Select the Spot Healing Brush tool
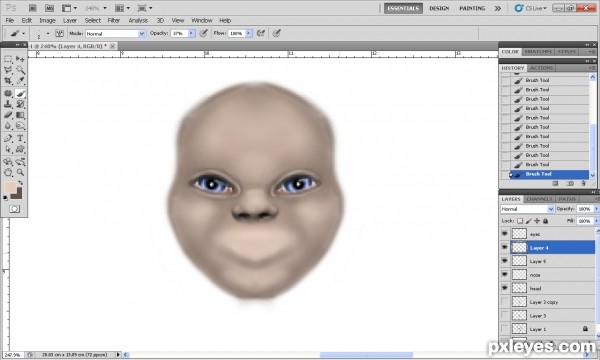 [x=8, y=93]
